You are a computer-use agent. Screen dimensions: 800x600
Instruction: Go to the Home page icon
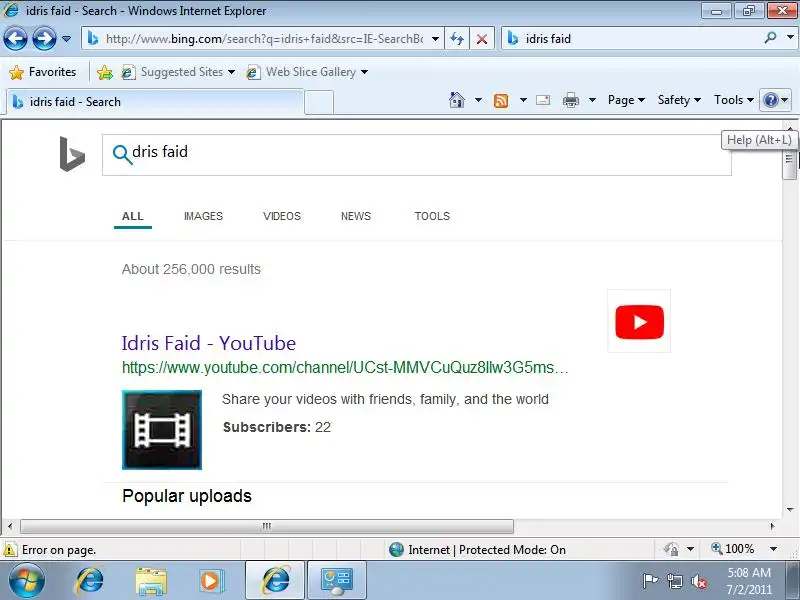point(457,100)
